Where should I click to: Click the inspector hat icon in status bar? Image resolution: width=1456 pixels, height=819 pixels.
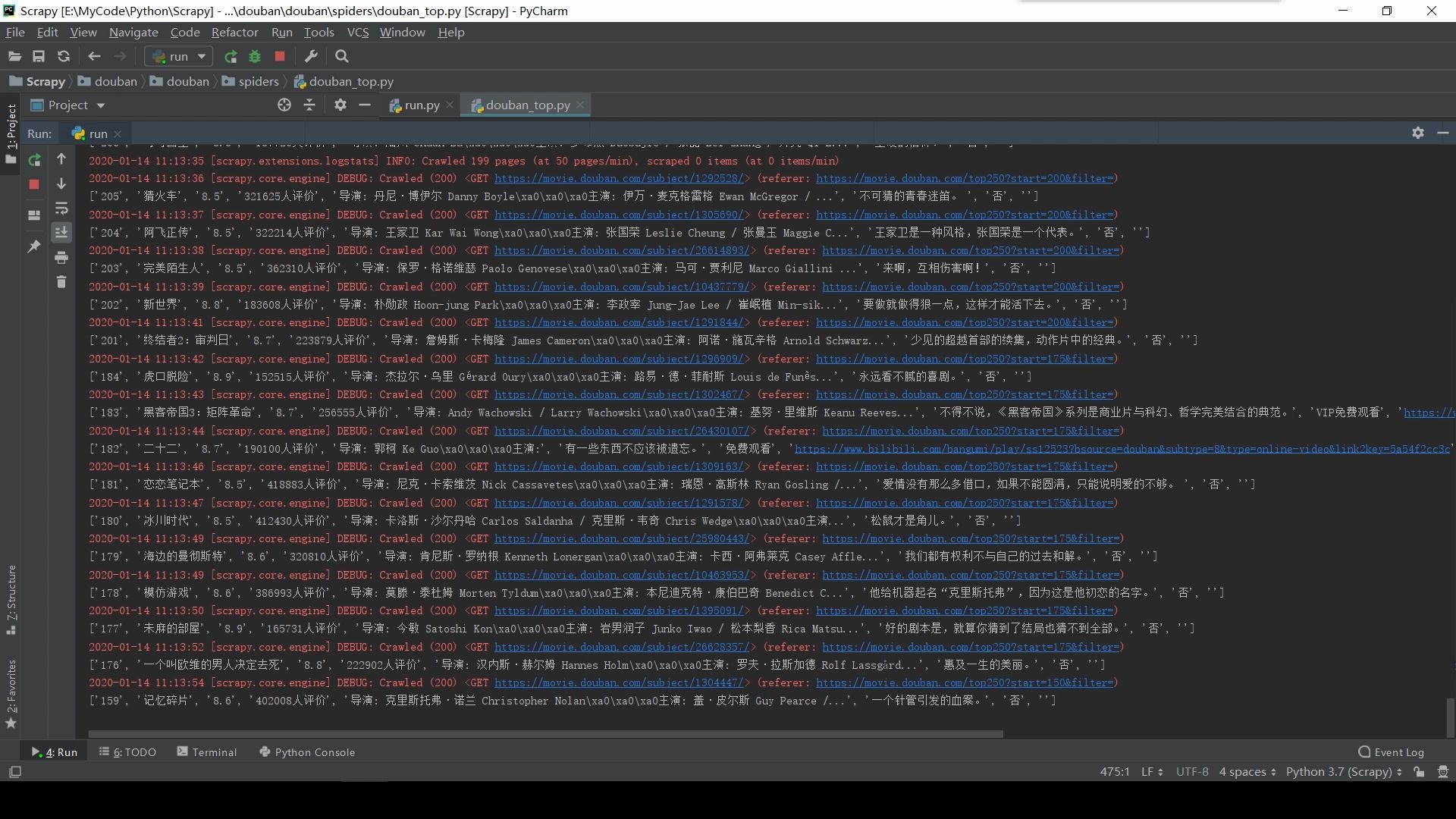coord(1443,772)
